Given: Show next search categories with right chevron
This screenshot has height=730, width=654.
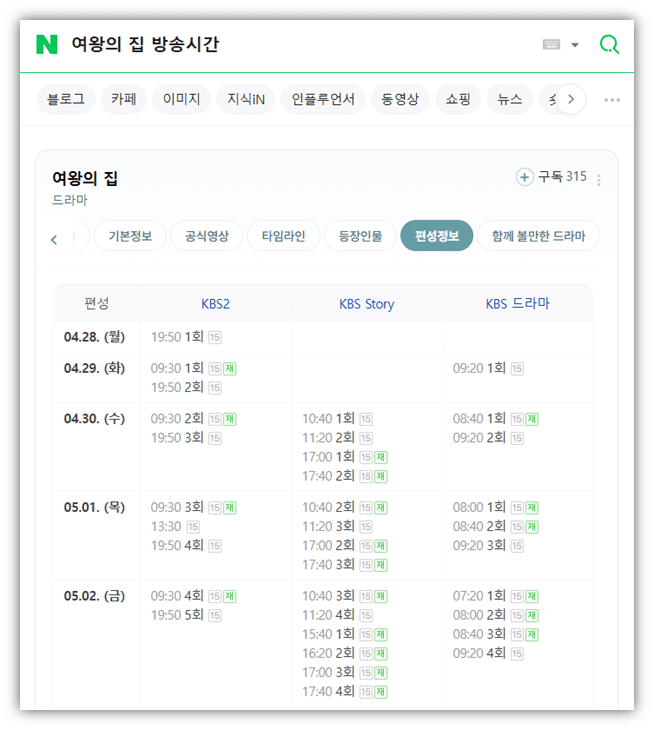Looking at the screenshot, I should (571, 99).
